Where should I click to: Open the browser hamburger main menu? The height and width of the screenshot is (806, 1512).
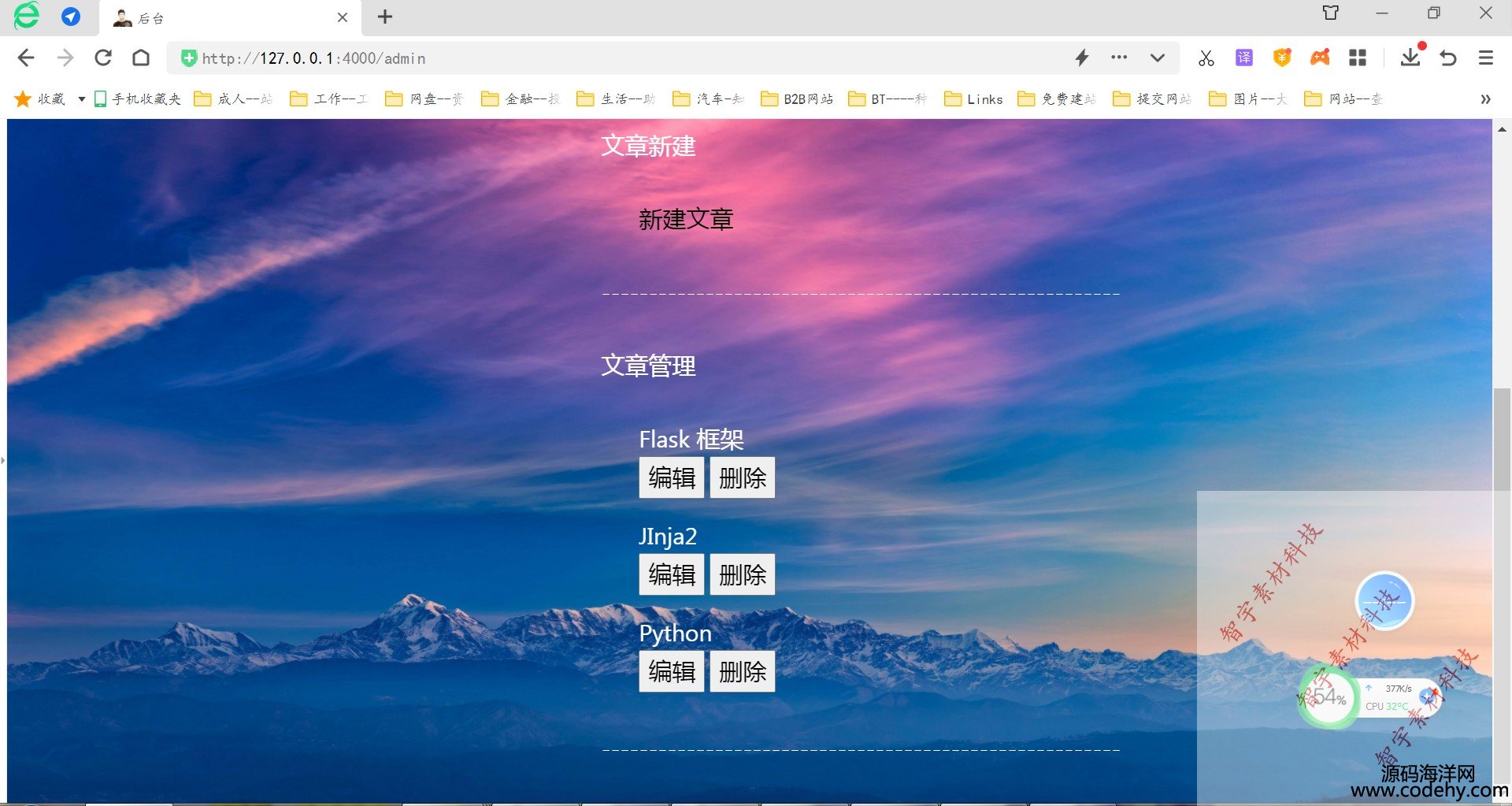click(x=1486, y=58)
